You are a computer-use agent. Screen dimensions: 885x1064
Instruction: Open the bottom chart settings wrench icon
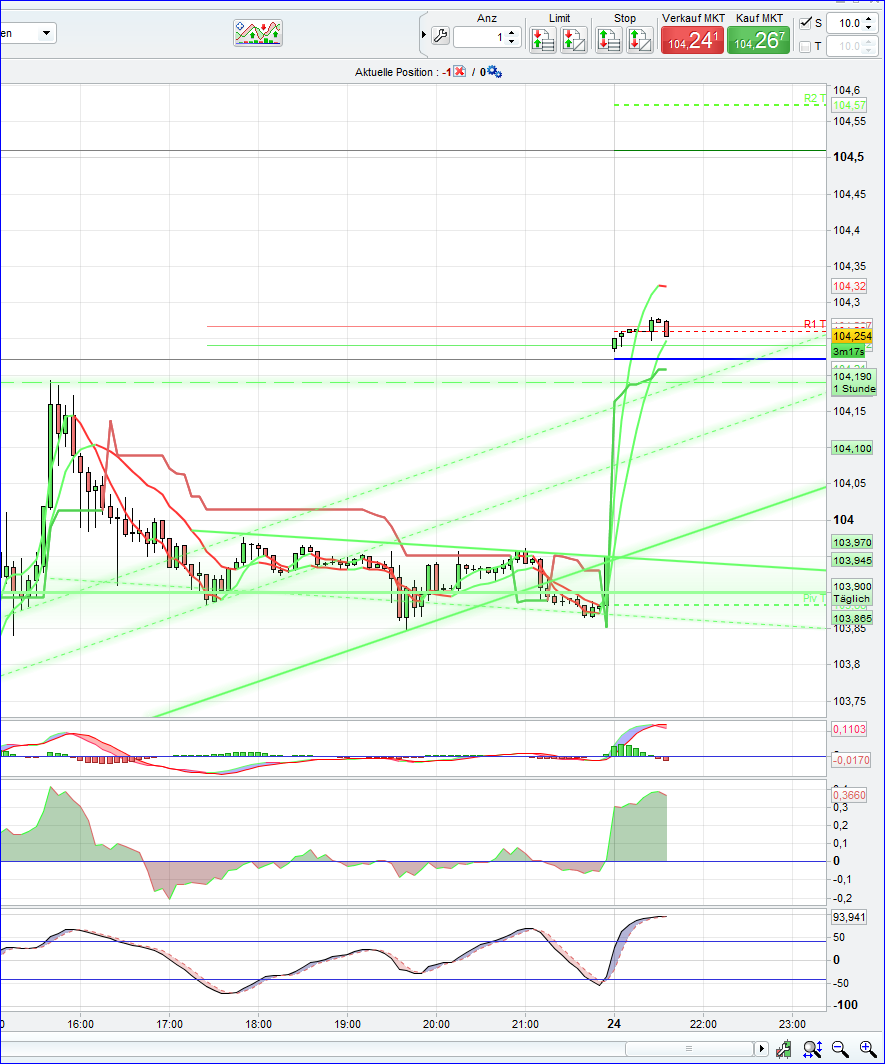coord(784,1049)
